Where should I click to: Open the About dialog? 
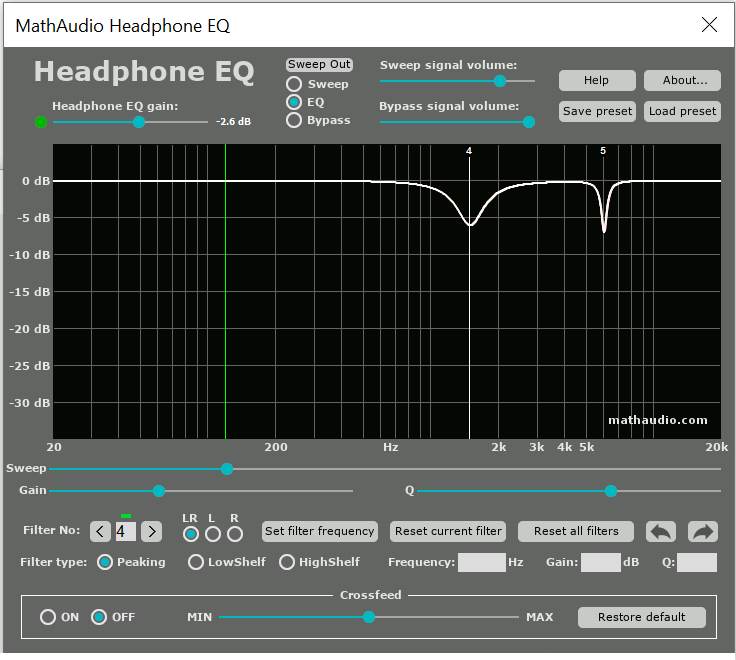(682, 80)
